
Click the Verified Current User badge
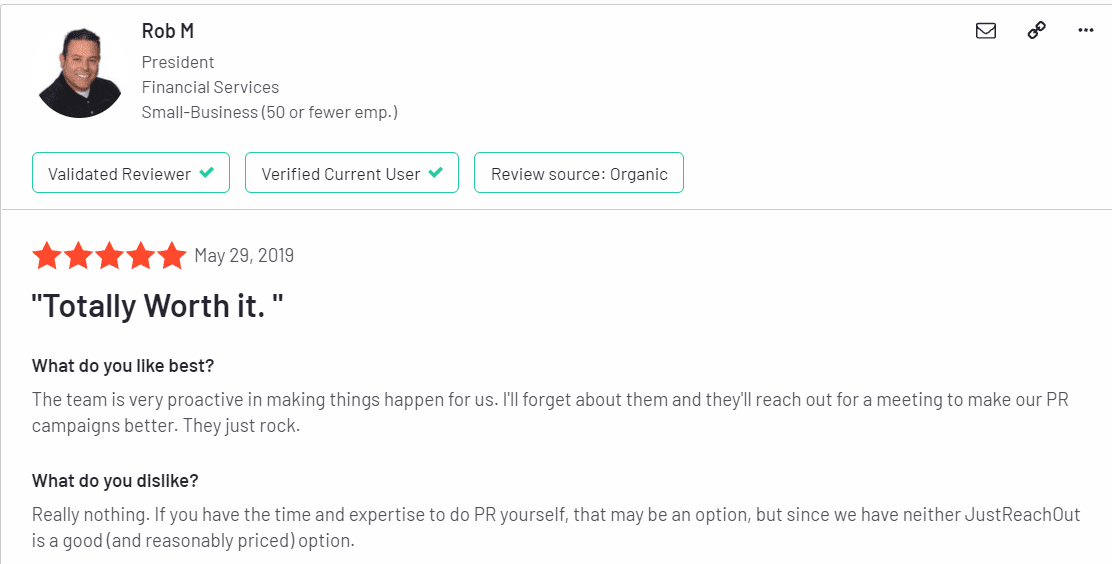point(352,172)
